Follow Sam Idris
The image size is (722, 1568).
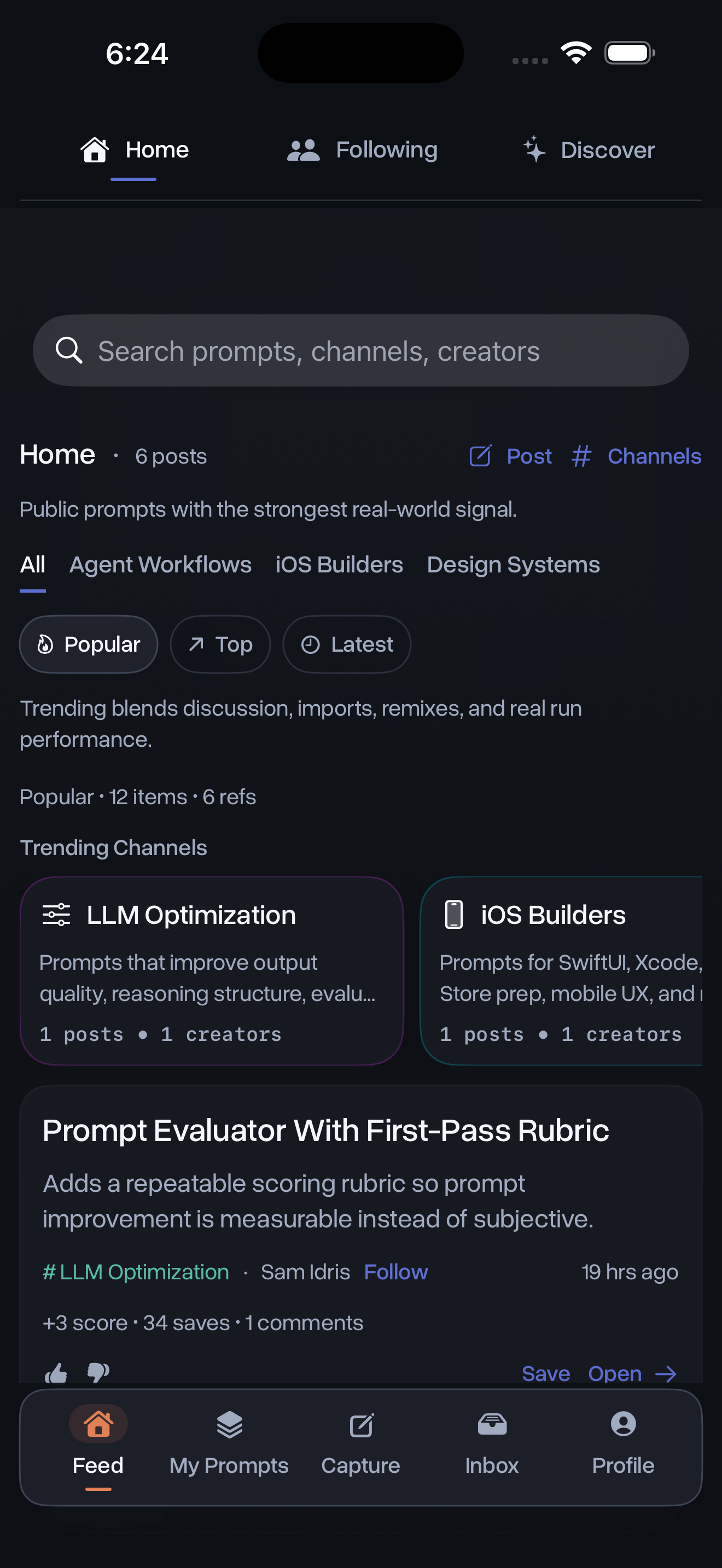coord(395,1272)
